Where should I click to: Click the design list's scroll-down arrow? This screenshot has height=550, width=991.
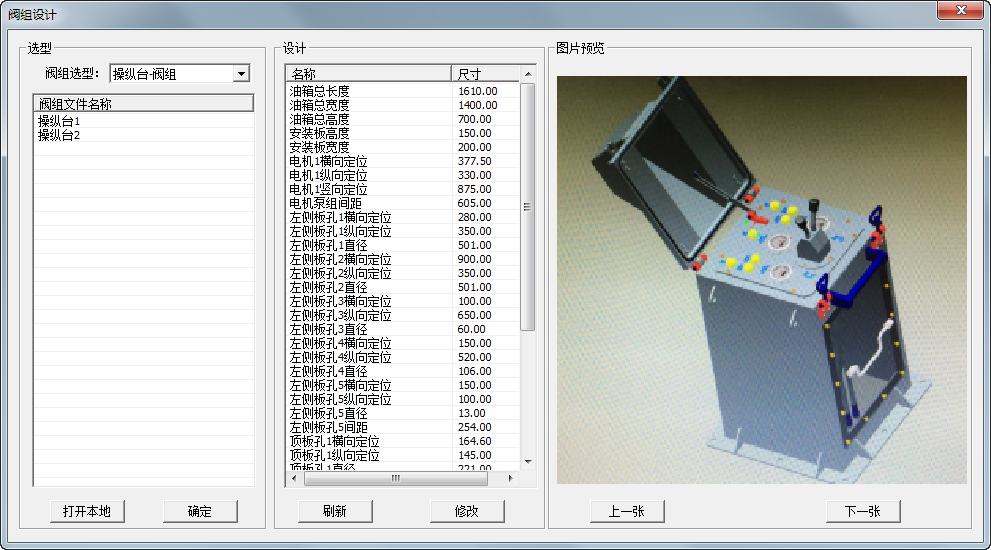coord(528,462)
